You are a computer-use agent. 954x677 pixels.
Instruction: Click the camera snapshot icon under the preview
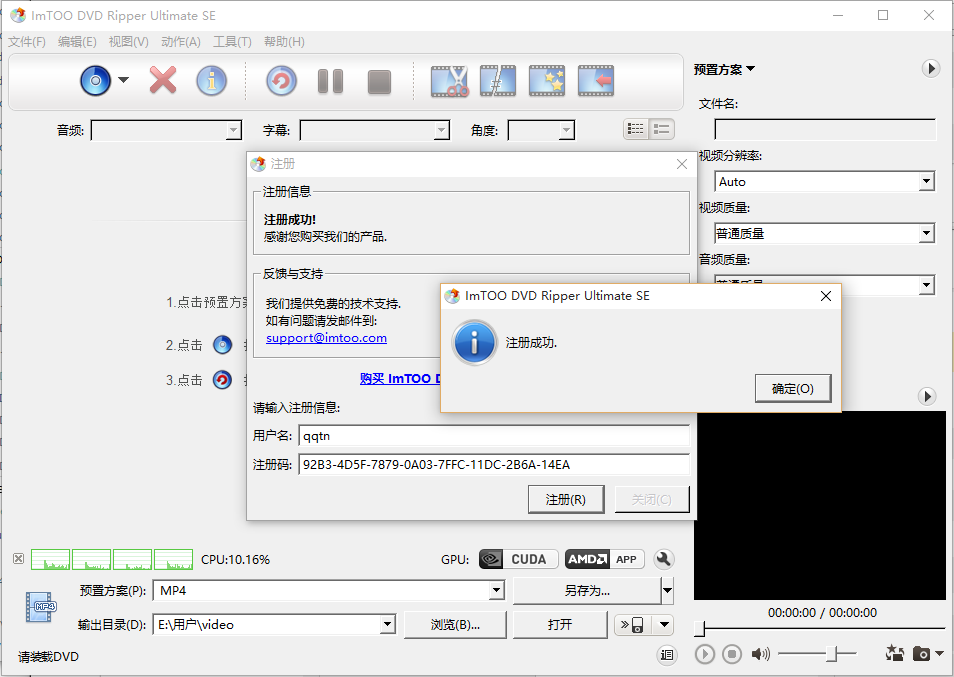click(x=920, y=654)
